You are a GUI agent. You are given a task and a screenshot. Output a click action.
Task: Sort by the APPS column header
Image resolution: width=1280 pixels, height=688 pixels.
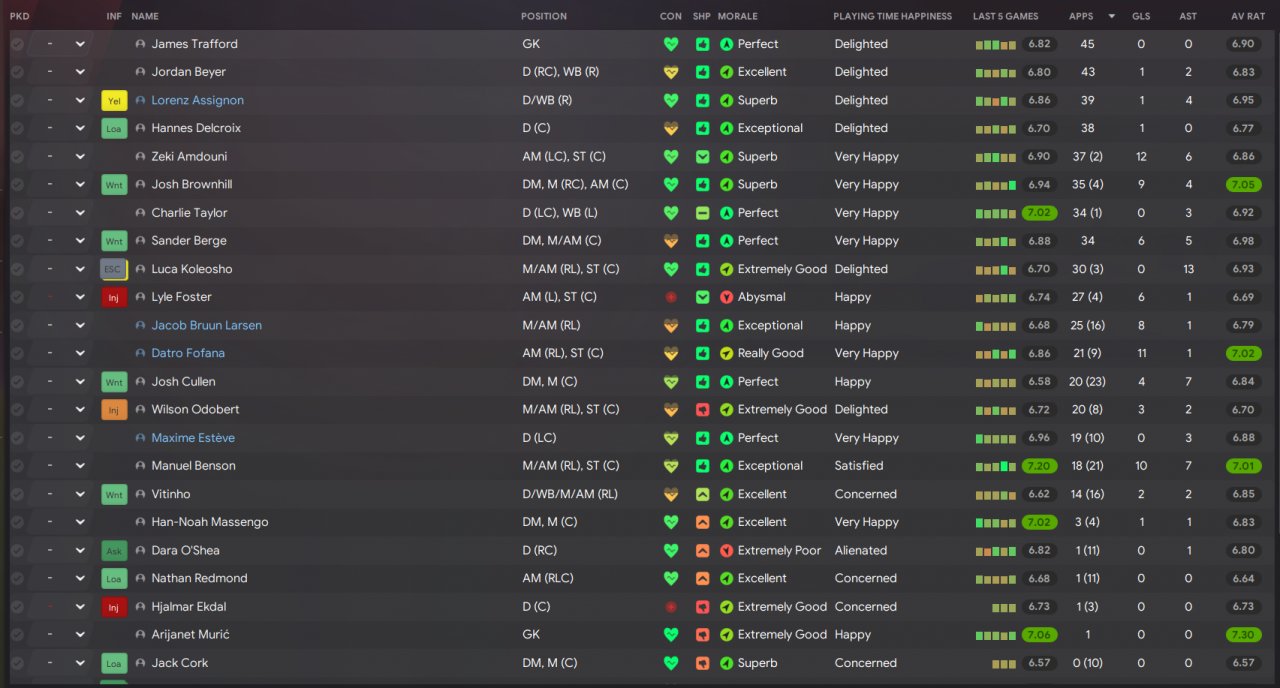(1081, 16)
